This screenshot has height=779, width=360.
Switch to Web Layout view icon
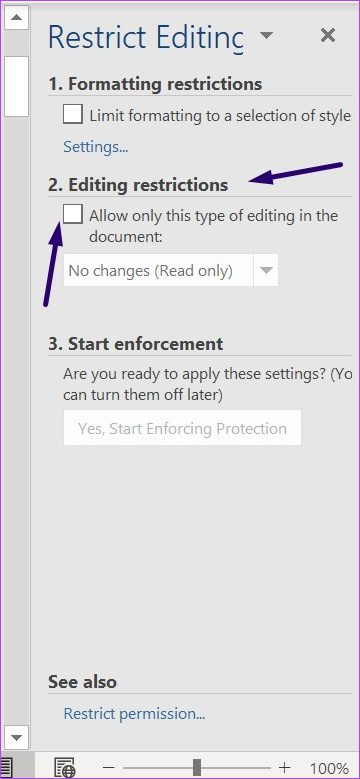tap(65, 767)
